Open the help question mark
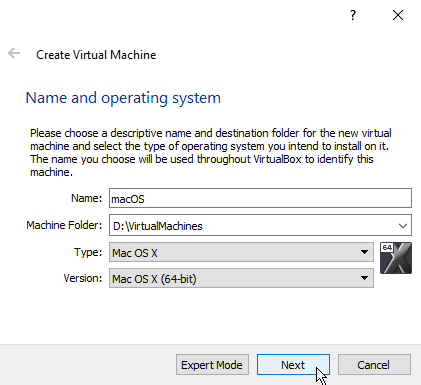This screenshot has height=385, width=421. 353,15
